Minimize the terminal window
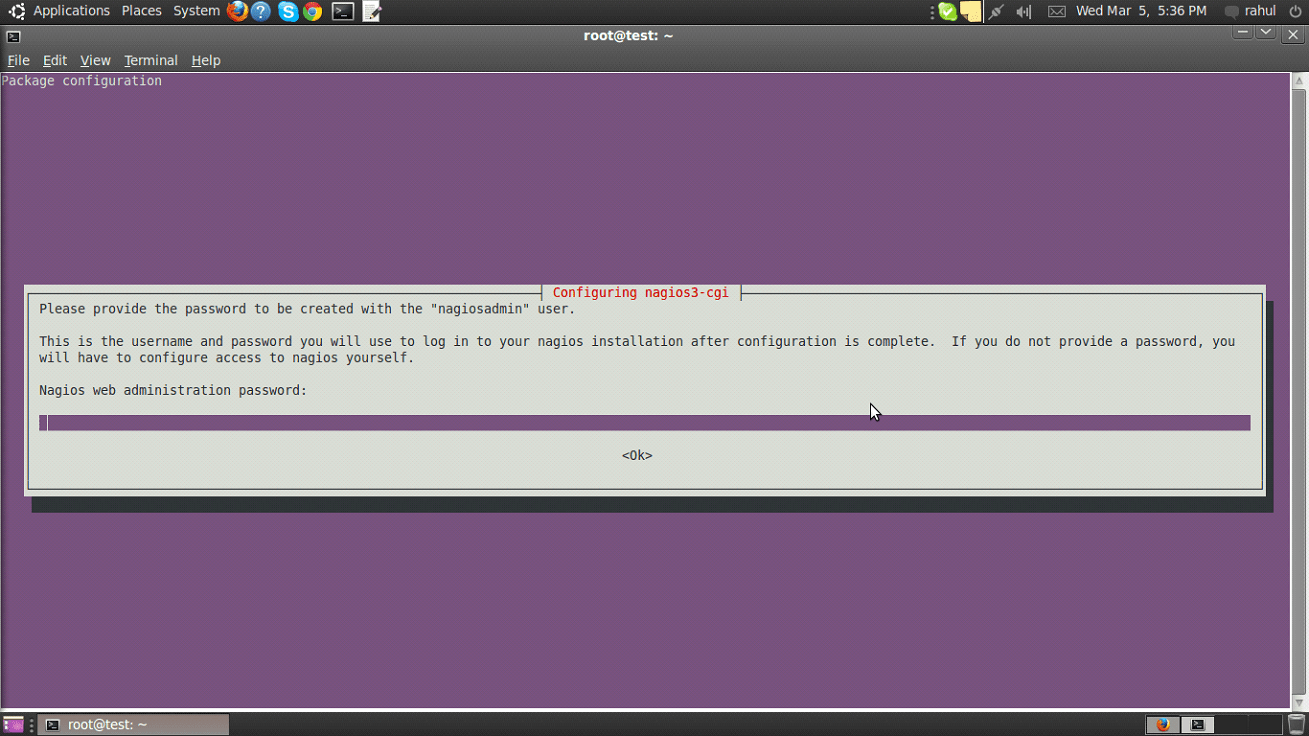Viewport: 1309px width, 736px height. (1242, 33)
